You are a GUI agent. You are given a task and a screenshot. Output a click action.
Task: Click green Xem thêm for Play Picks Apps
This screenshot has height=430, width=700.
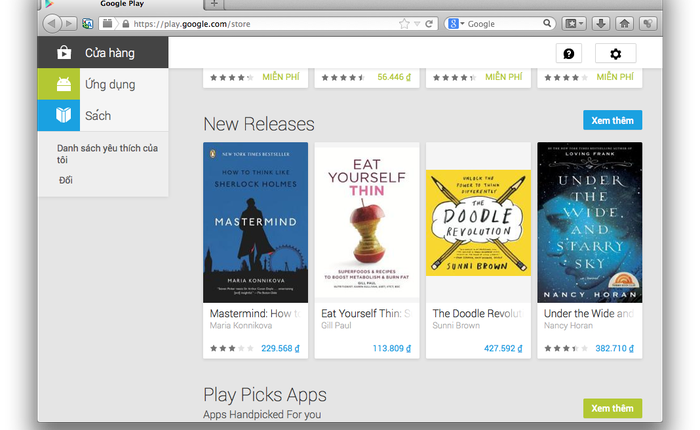click(x=612, y=408)
